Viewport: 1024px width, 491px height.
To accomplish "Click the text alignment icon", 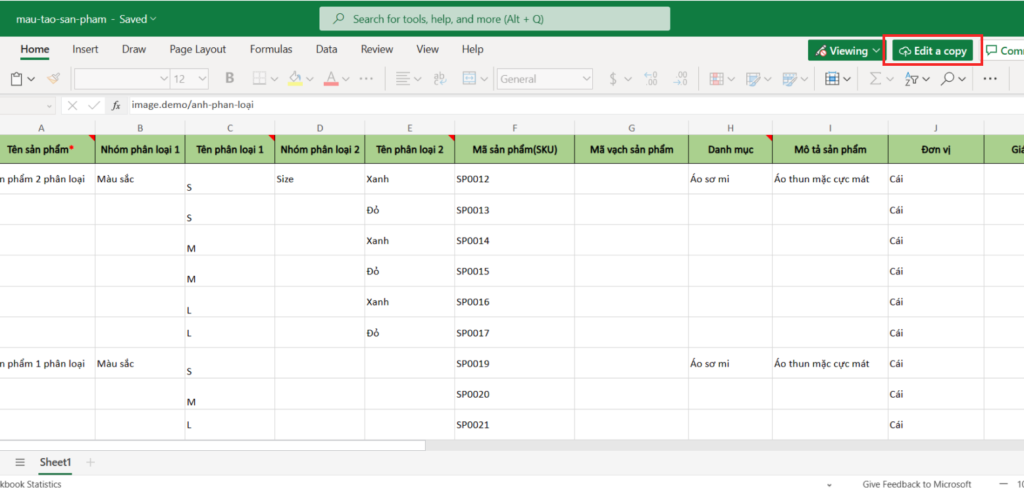I will (404, 79).
